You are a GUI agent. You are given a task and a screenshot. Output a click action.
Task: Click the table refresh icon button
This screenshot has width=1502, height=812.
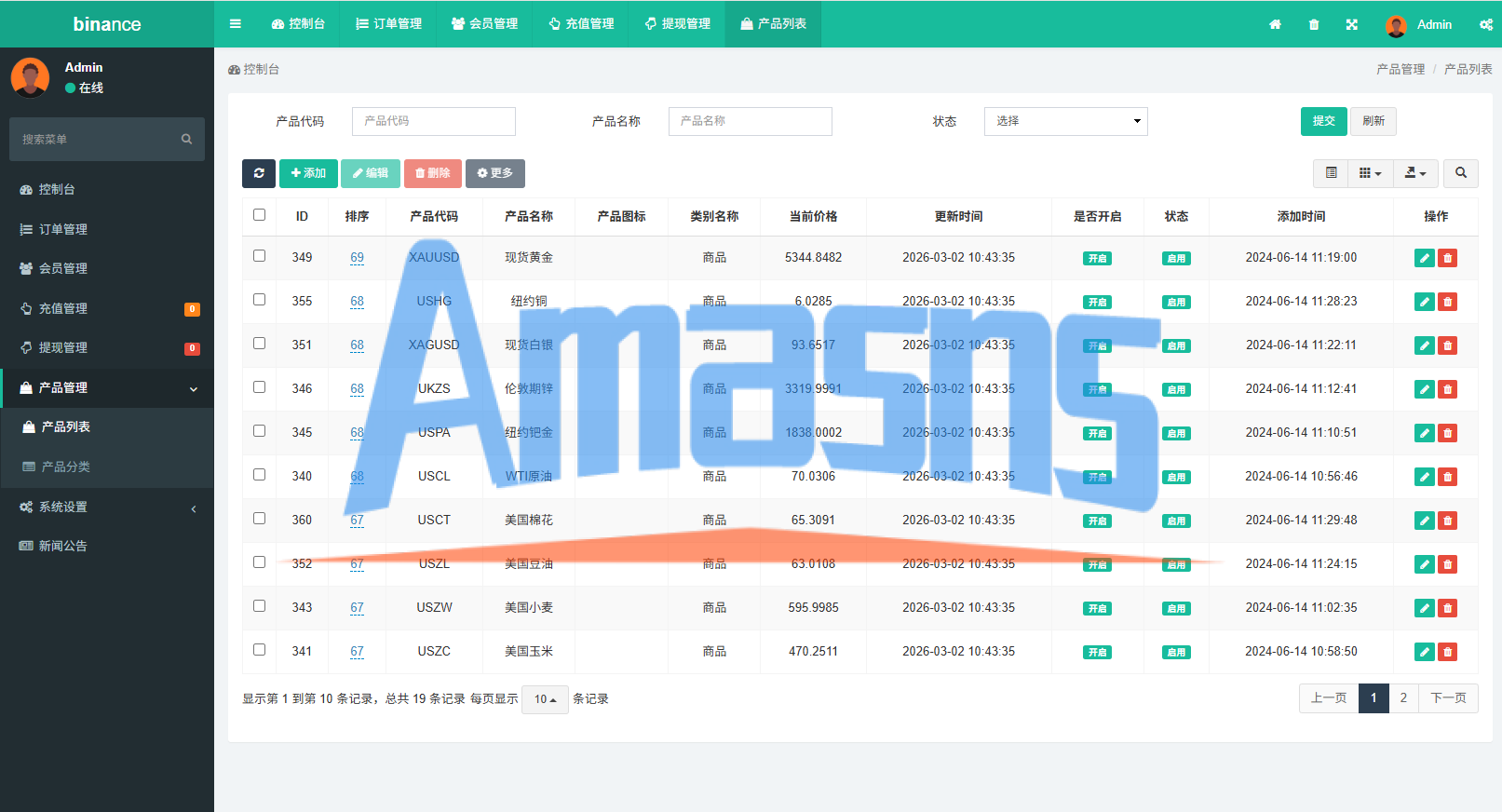[259, 173]
